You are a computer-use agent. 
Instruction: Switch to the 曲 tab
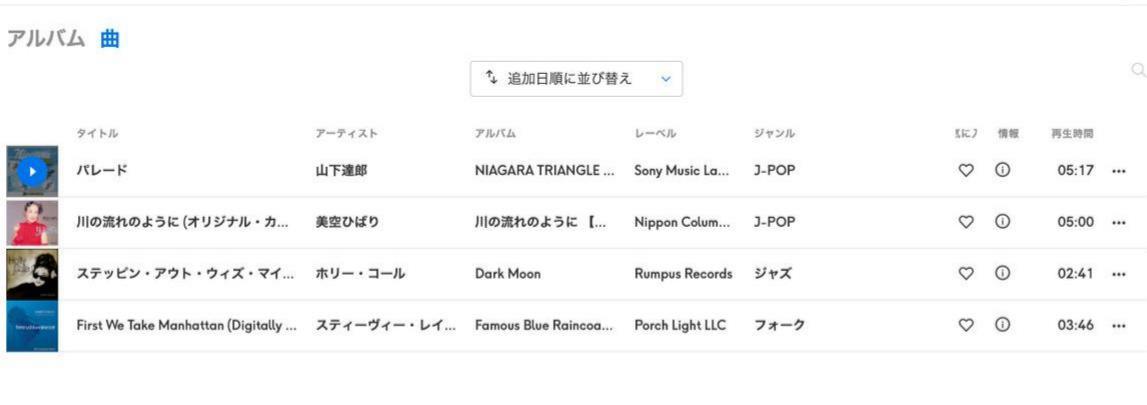click(x=110, y=39)
